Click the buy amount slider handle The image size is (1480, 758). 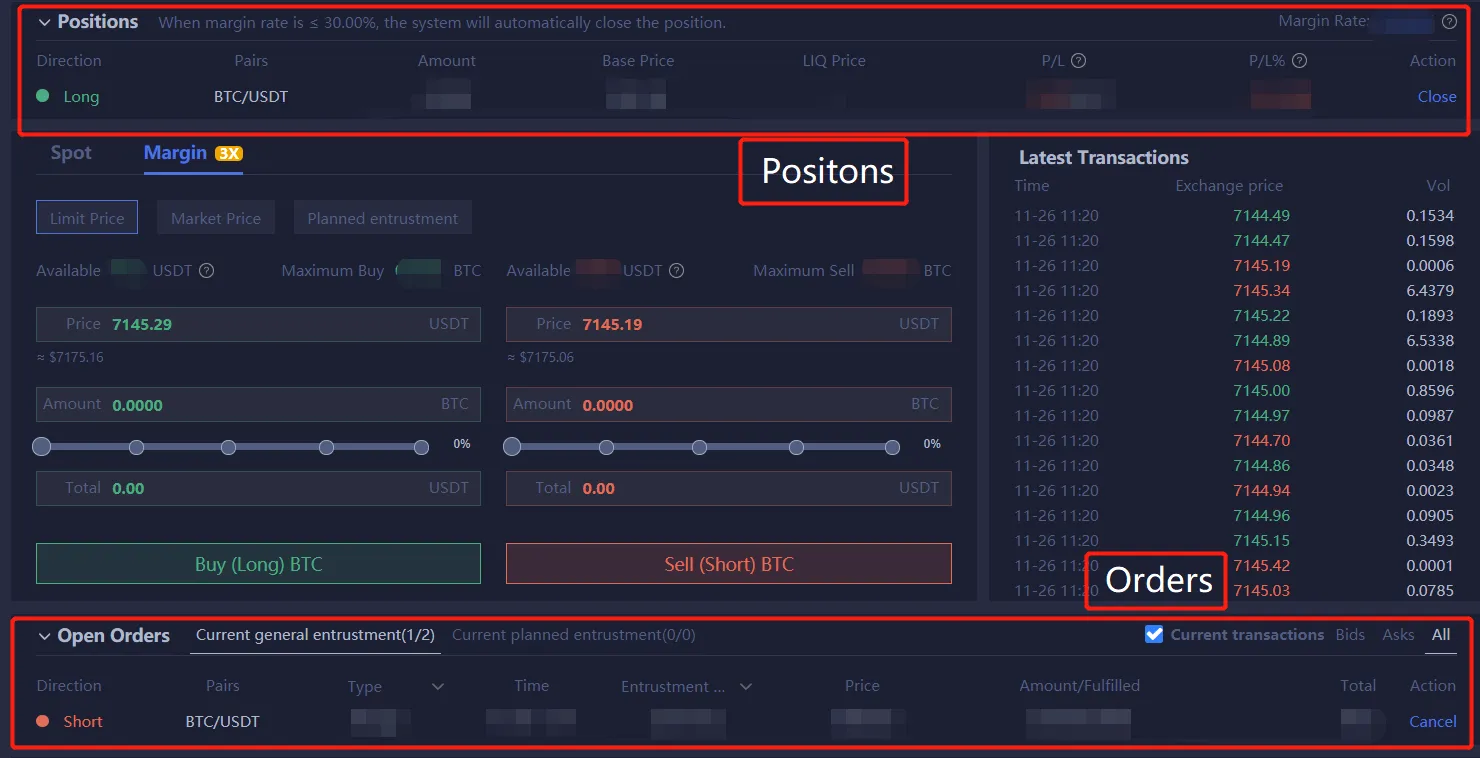pyautogui.click(x=41, y=447)
